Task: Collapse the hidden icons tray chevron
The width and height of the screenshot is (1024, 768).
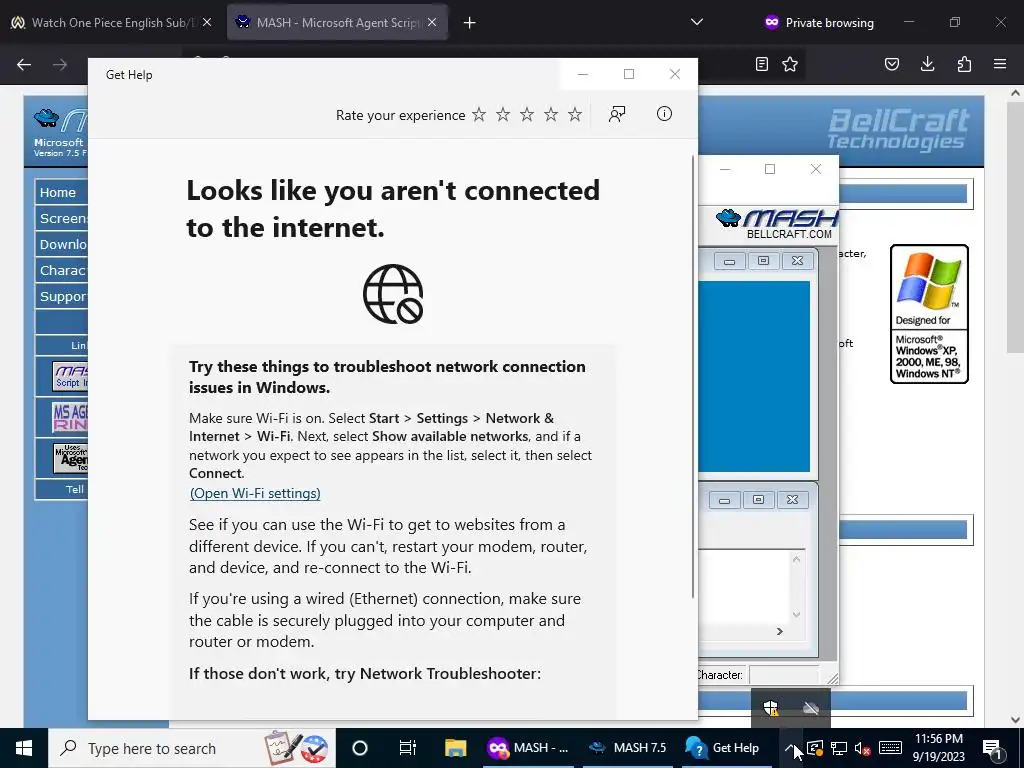Action: click(x=790, y=748)
